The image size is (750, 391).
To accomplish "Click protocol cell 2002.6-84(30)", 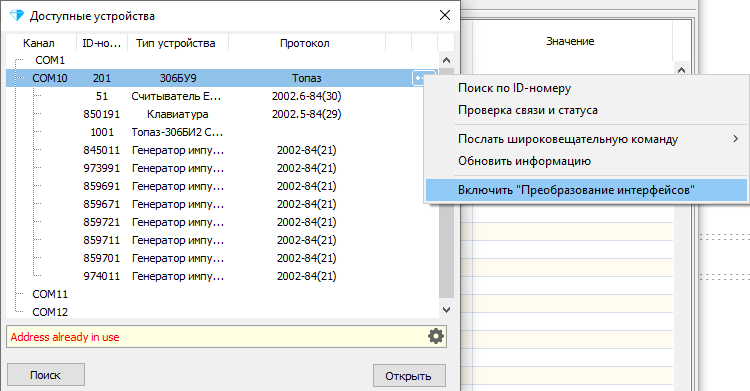I will pyautogui.click(x=307, y=96).
